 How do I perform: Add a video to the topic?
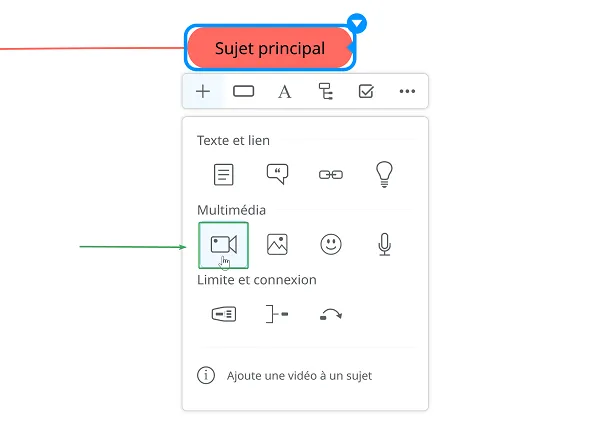[223, 245]
